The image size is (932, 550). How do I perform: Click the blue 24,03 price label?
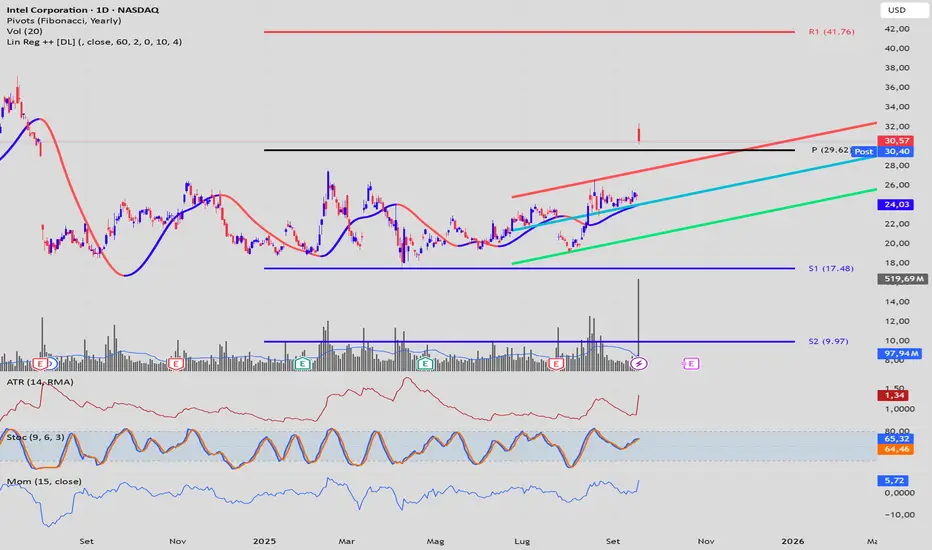[x=896, y=205]
